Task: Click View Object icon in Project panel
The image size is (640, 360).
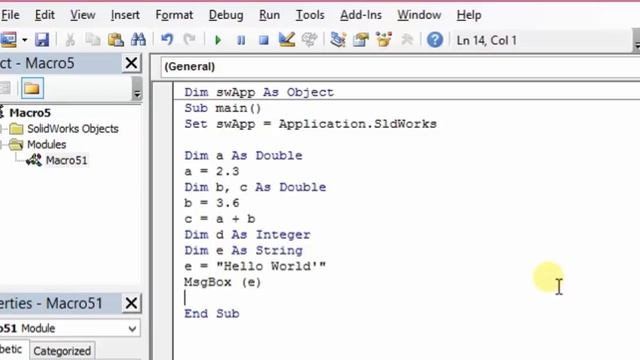Action: coord(5,88)
